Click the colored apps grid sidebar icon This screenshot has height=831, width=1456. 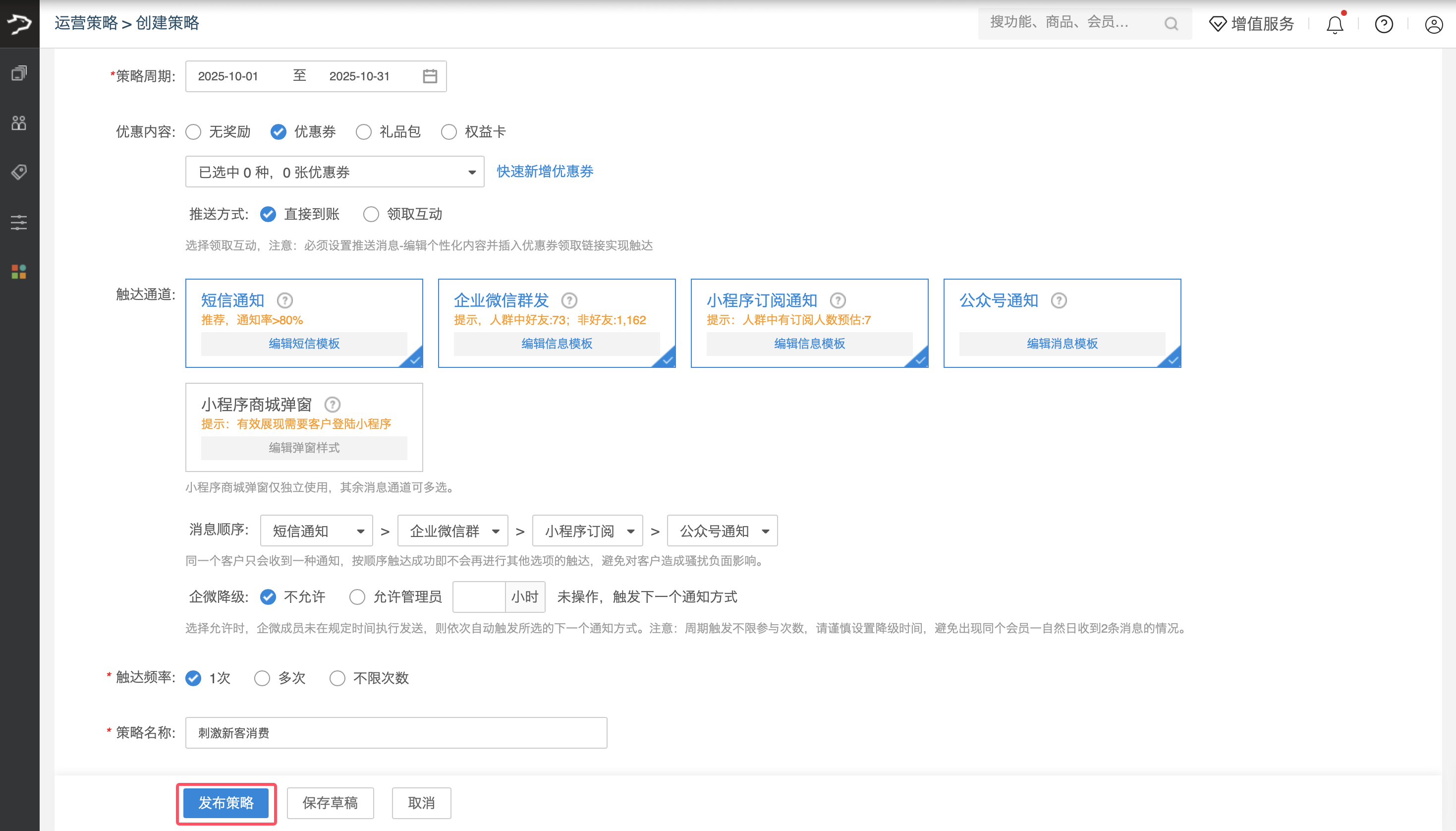click(19, 272)
